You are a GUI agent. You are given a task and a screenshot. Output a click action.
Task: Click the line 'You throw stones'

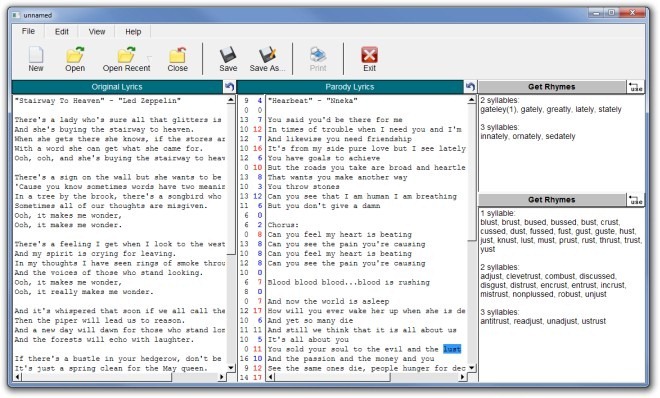(303, 187)
